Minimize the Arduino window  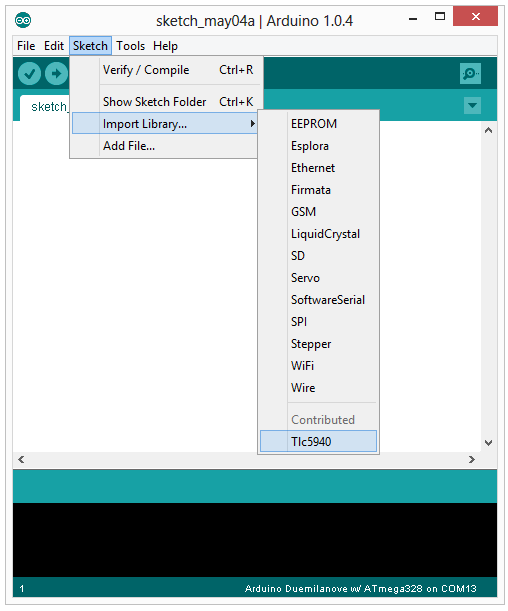point(413,18)
